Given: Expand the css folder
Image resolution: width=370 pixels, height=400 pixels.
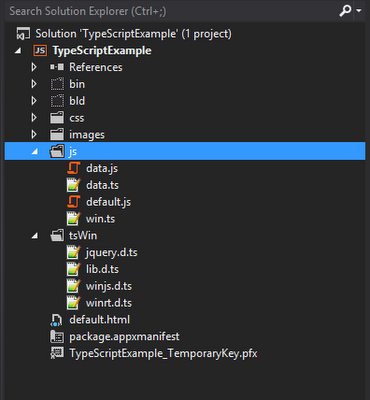Looking at the screenshot, I should pos(34,117).
